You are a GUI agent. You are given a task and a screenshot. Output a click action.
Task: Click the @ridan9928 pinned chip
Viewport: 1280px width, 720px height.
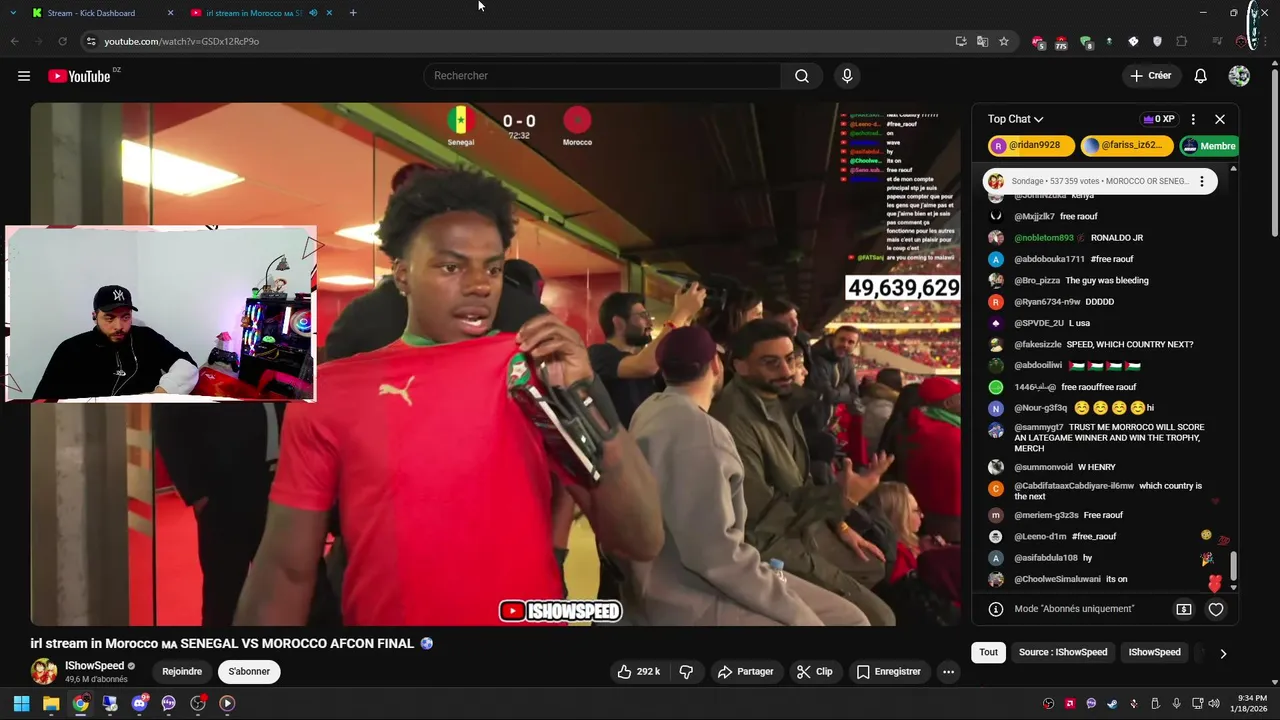point(1031,146)
